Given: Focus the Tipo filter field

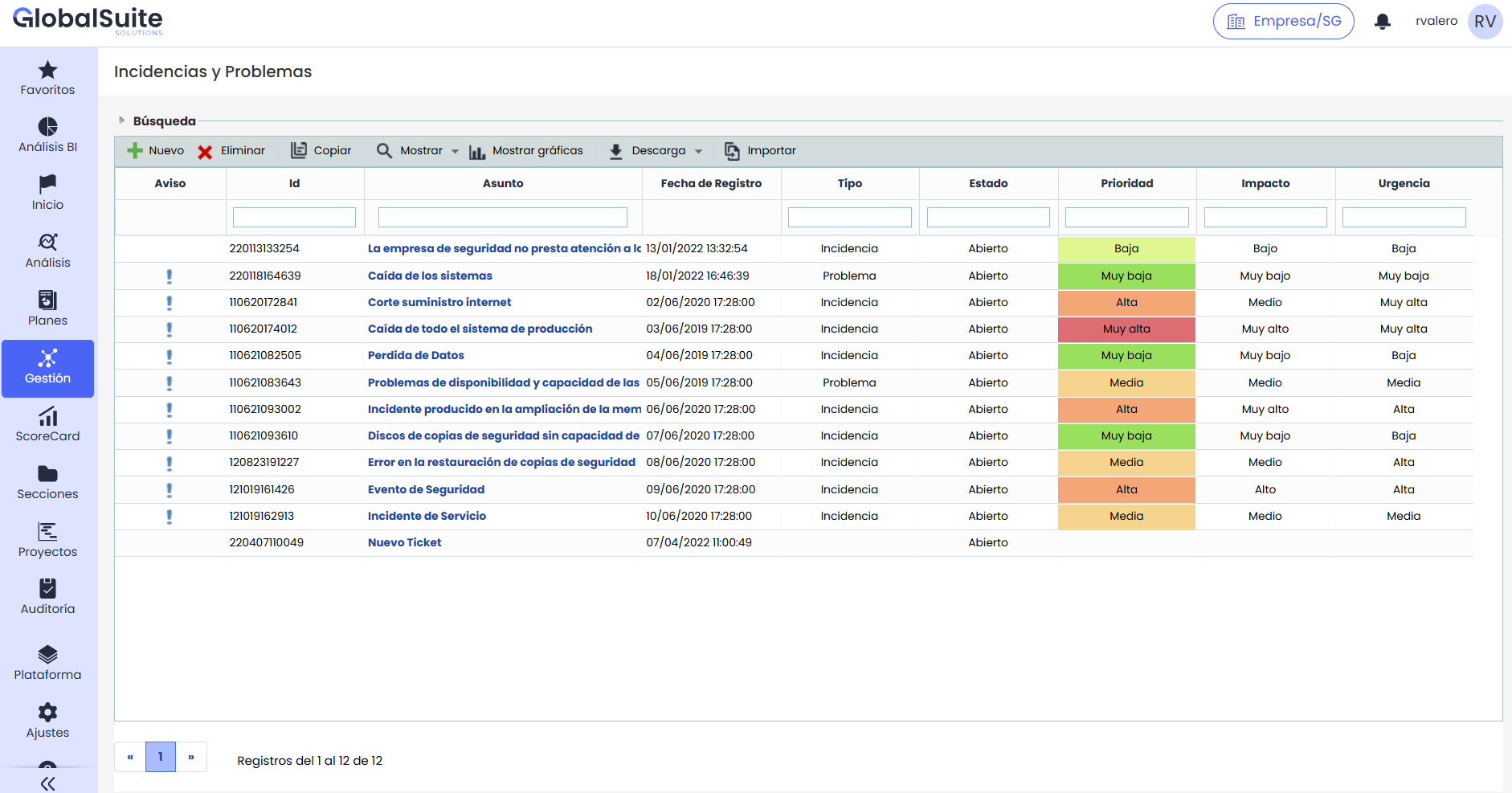Looking at the screenshot, I should (x=849, y=217).
